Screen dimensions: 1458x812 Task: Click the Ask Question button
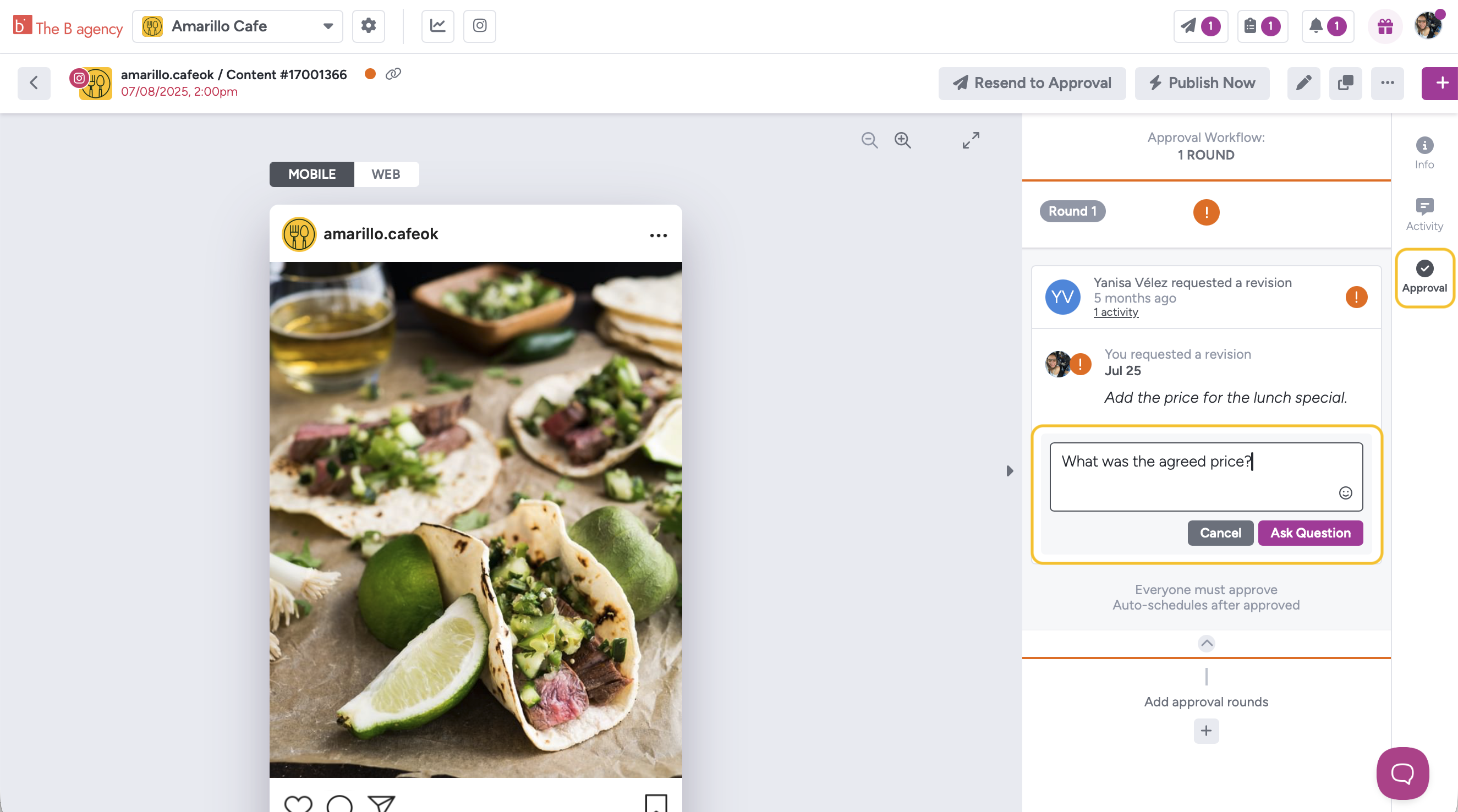pyautogui.click(x=1311, y=533)
